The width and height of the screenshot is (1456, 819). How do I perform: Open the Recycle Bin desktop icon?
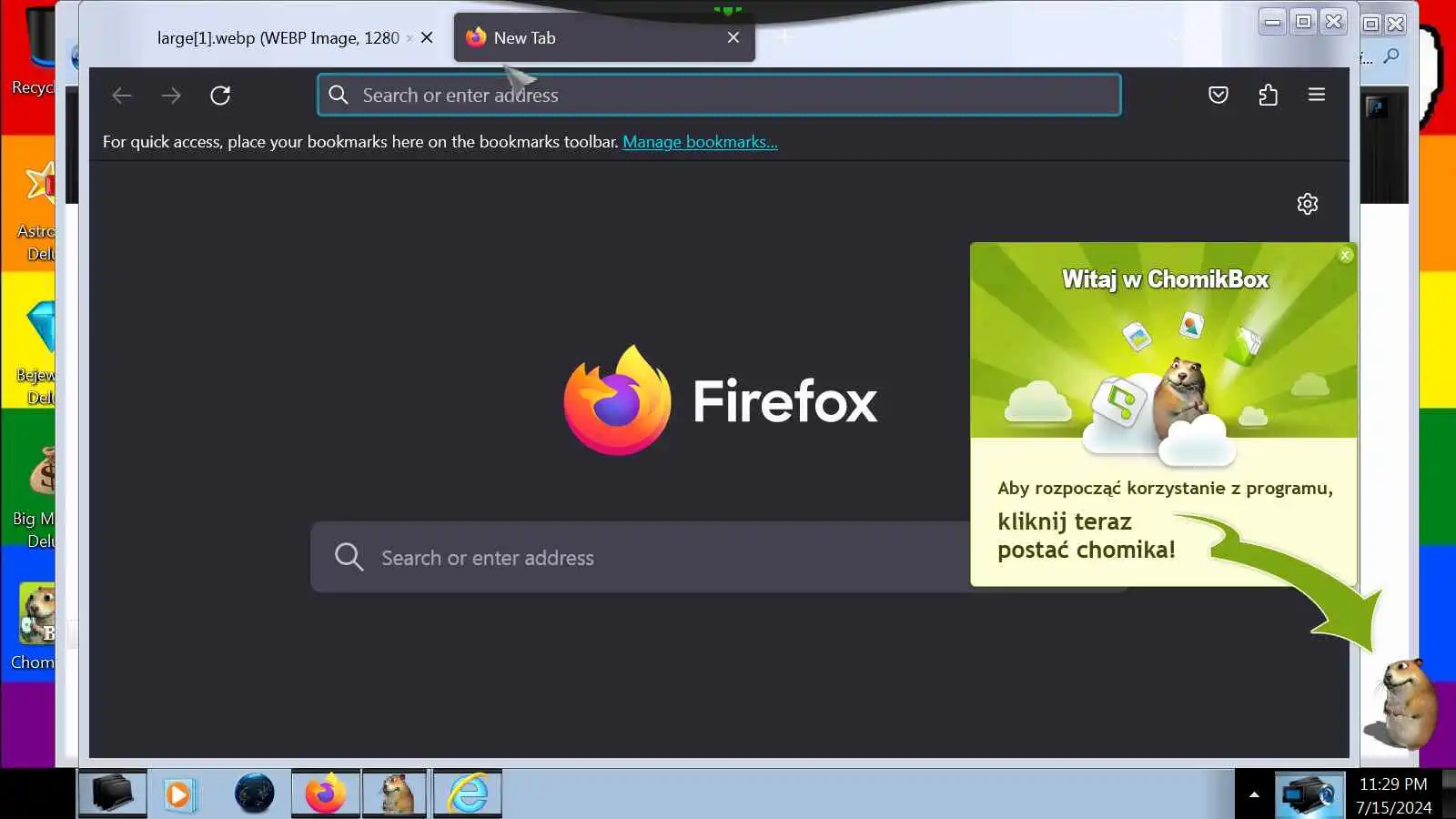33,50
